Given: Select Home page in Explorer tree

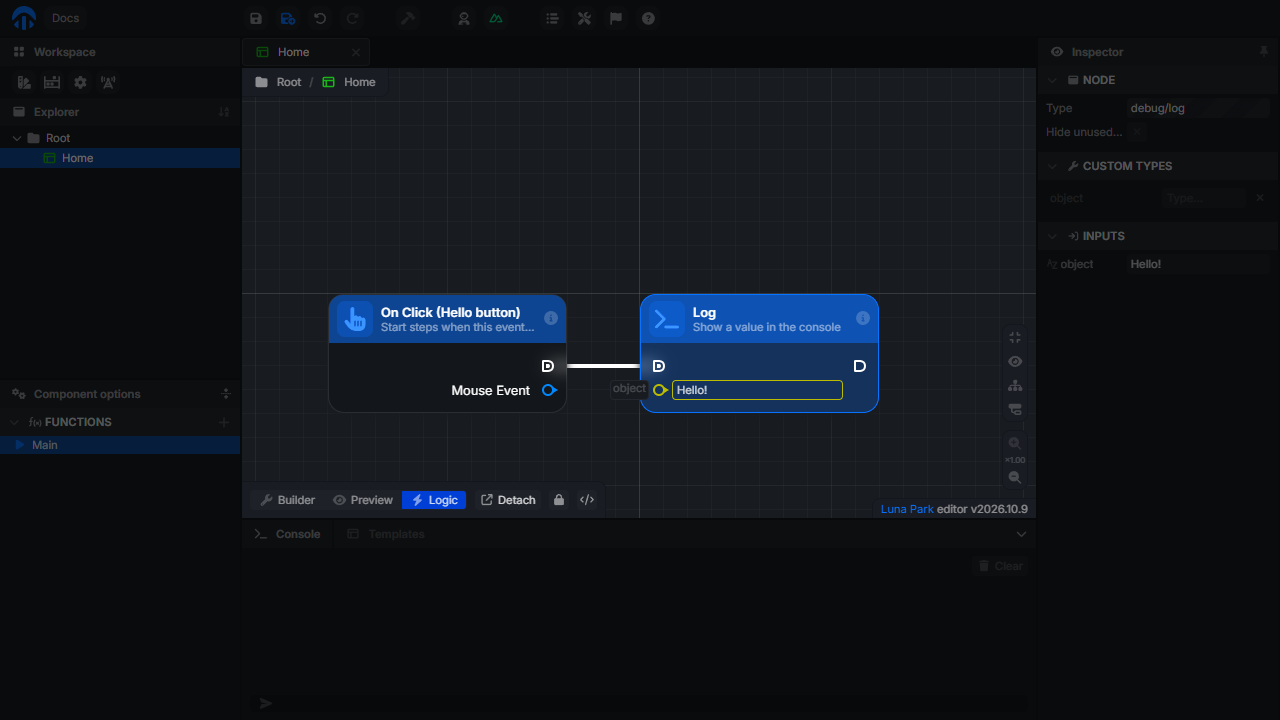Looking at the screenshot, I should pos(120,158).
